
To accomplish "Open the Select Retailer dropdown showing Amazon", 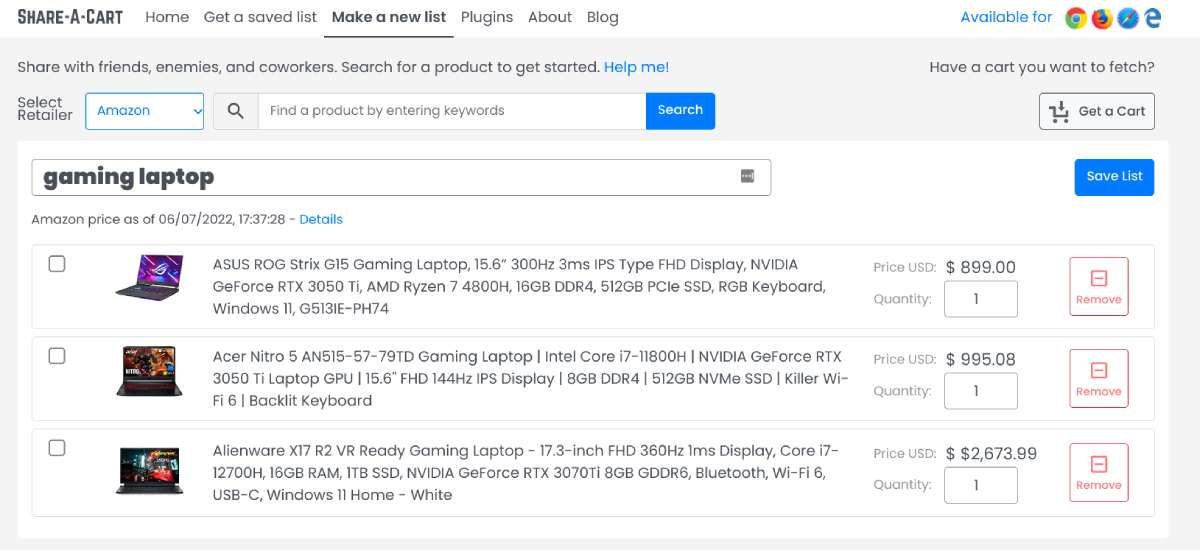I will (x=145, y=111).
